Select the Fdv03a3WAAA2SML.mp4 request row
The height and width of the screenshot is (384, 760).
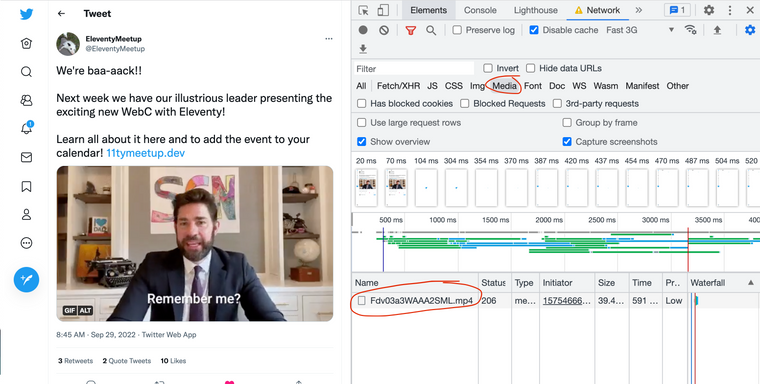click(555, 301)
